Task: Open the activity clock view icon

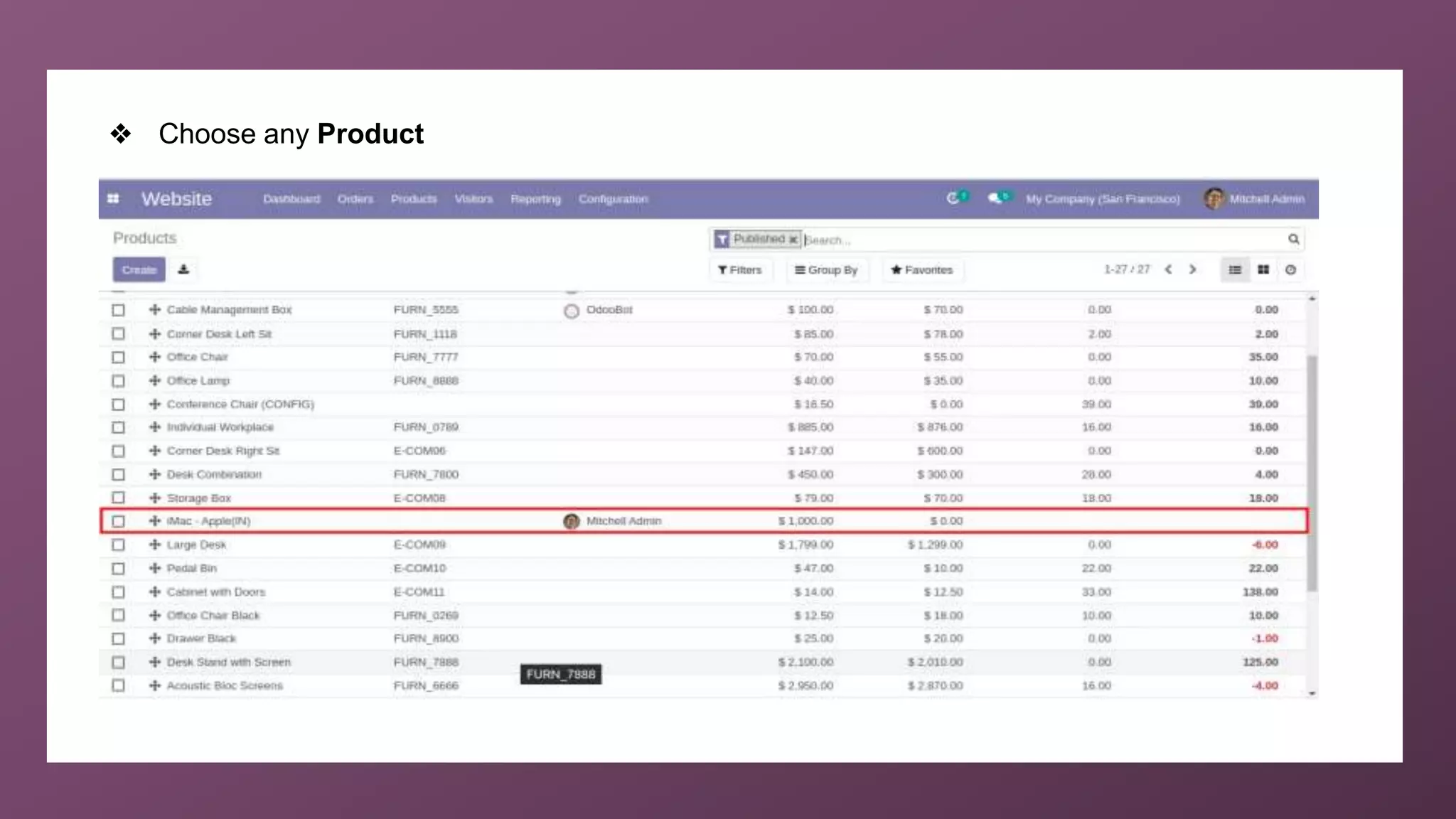Action: coord(1291,270)
